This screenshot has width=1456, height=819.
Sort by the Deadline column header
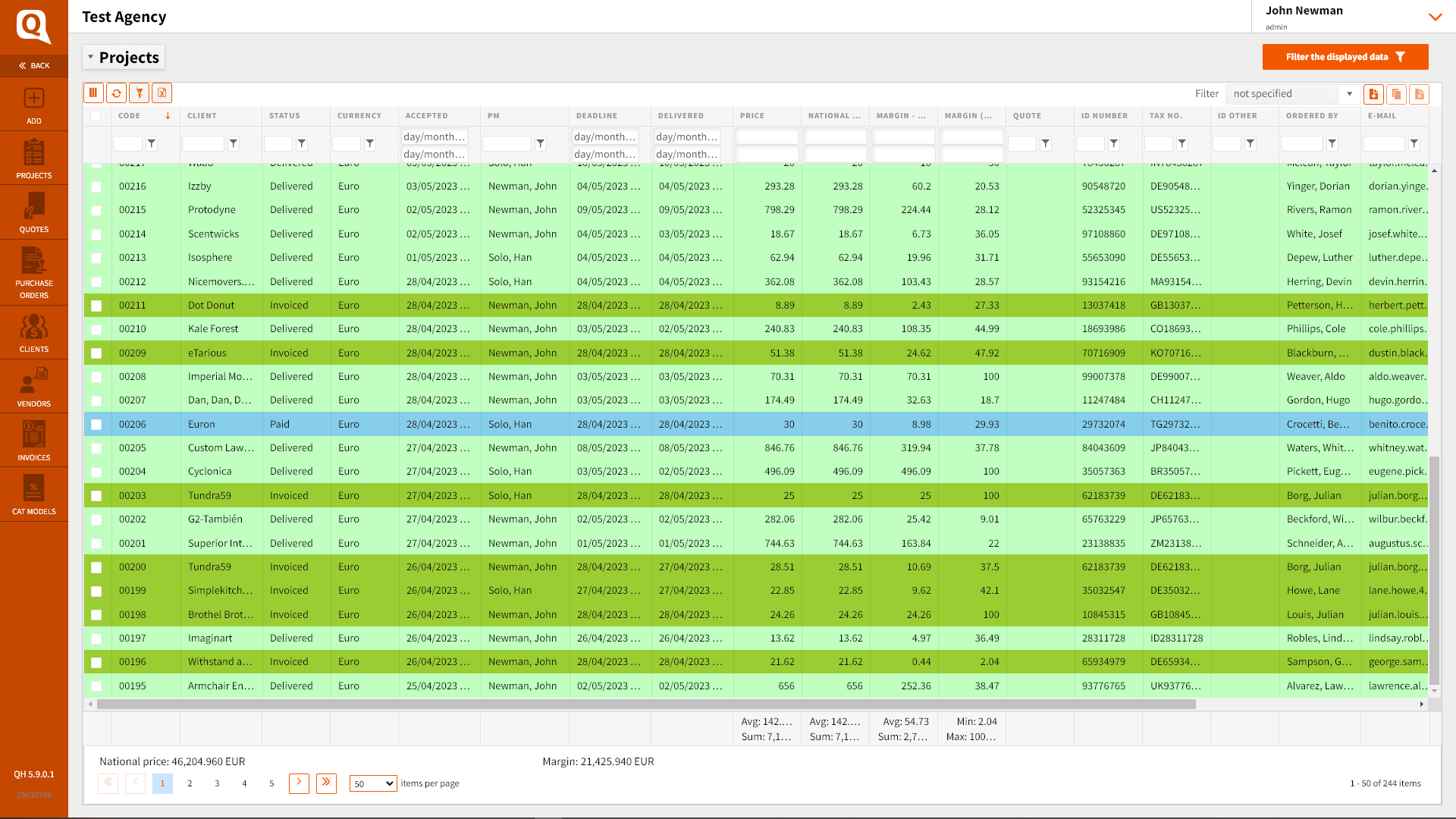[597, 116]
